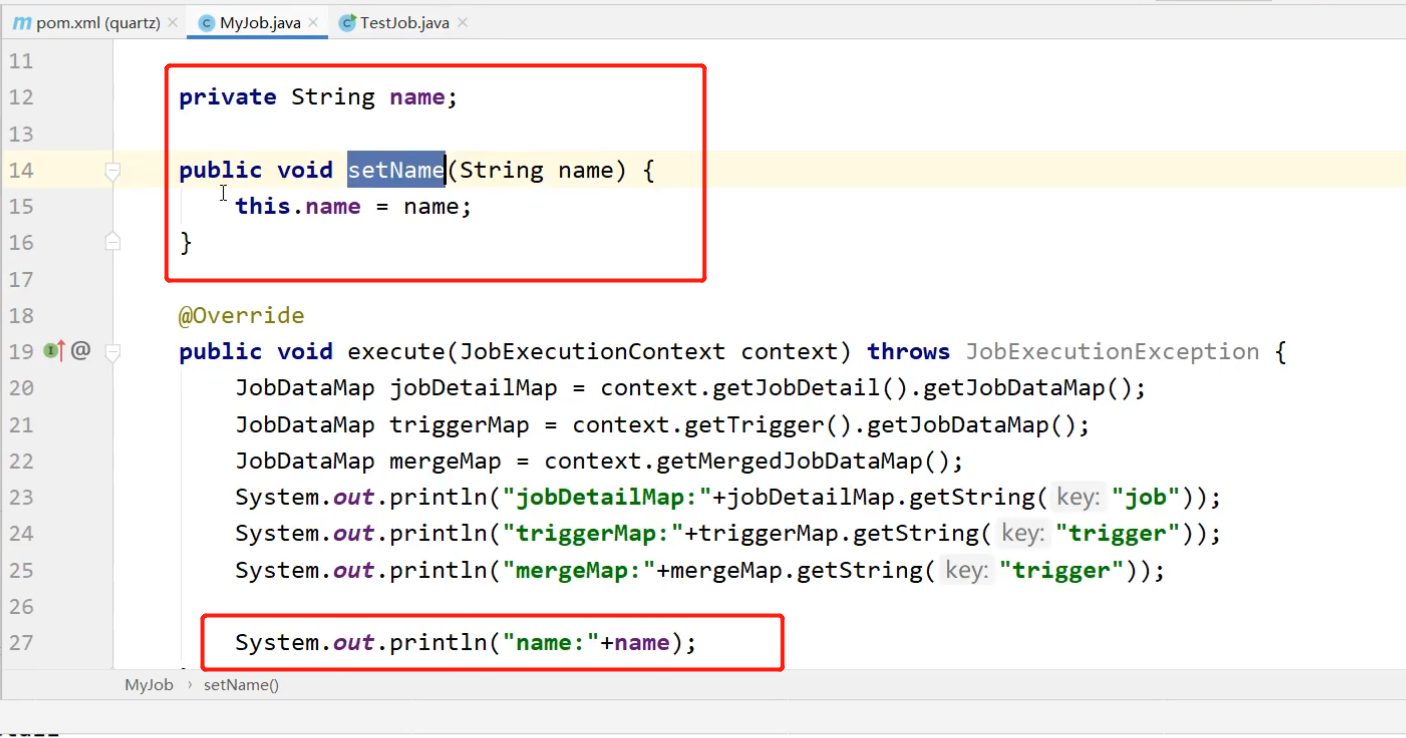Close the pom.xml (quartz) tab
1406x738 pixels.
tap(173, 23)
